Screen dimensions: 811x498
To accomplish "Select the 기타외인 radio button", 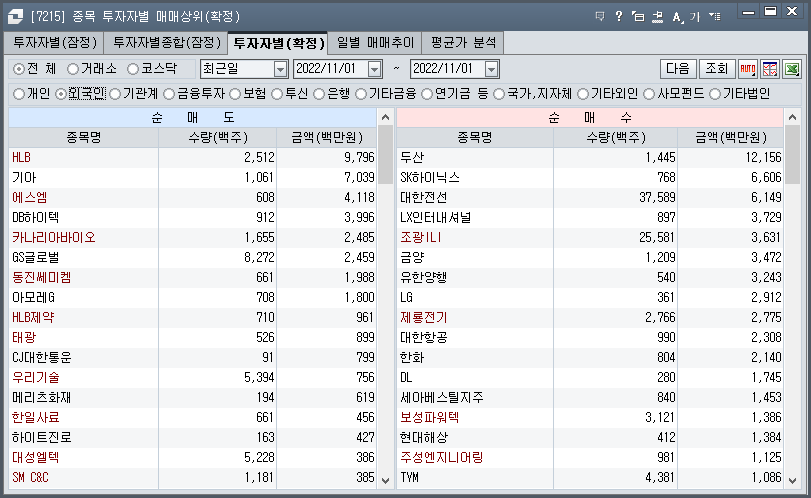I will click(x=583, y=94).
